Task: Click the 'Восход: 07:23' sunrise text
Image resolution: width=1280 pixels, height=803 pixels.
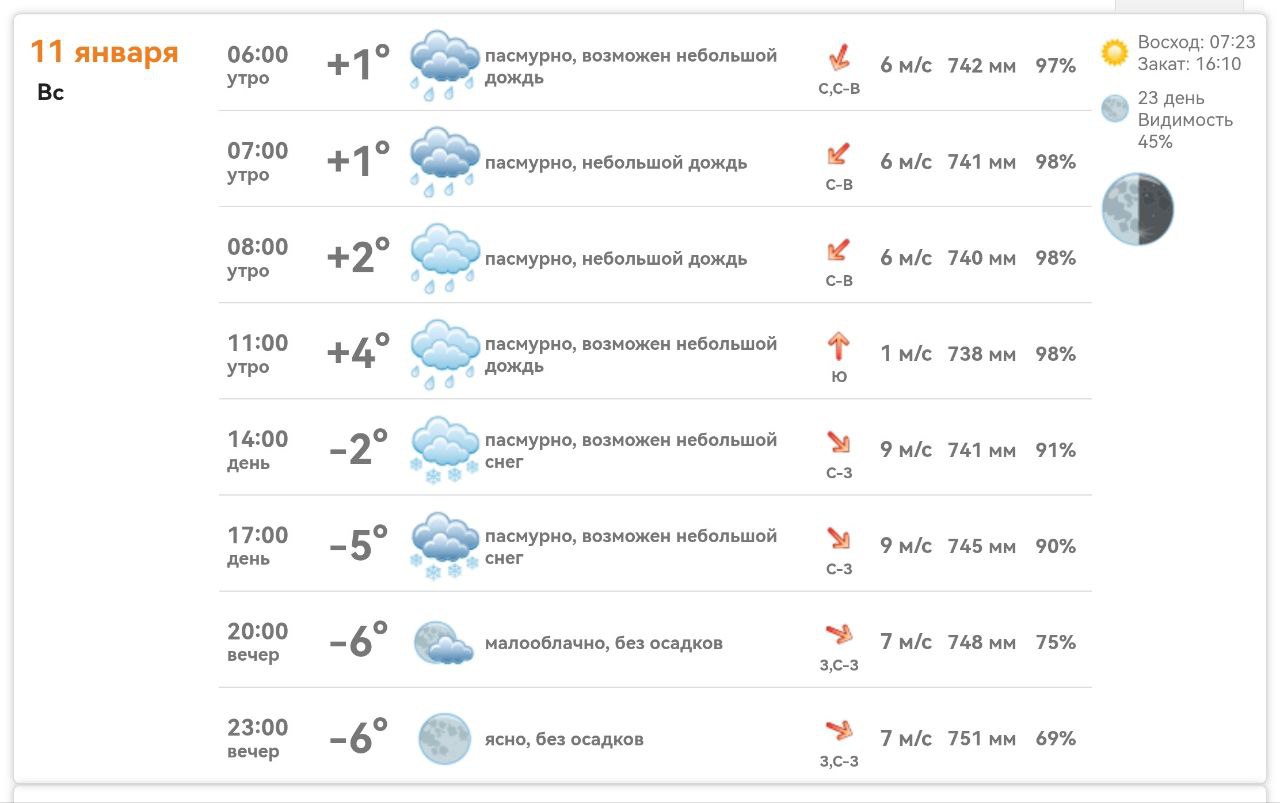Action: click(x=1196, y=43)
